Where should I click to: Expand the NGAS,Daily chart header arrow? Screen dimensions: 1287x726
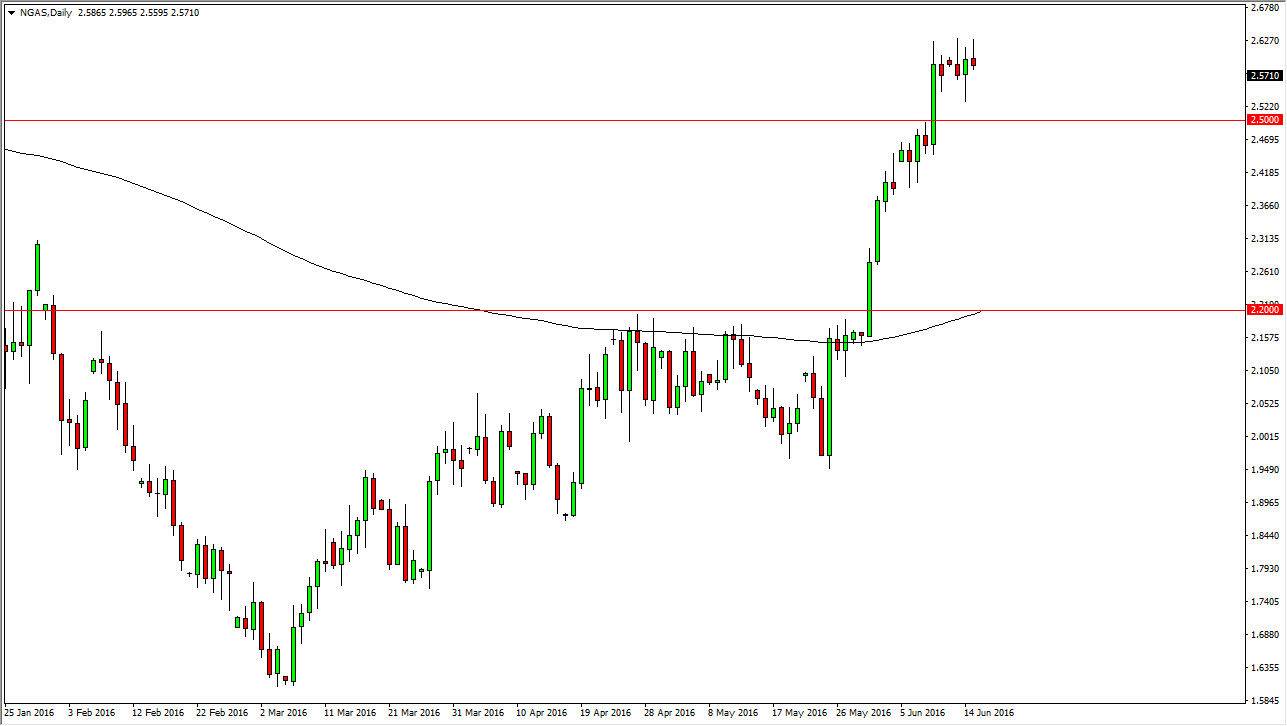(x=9, y=12)
